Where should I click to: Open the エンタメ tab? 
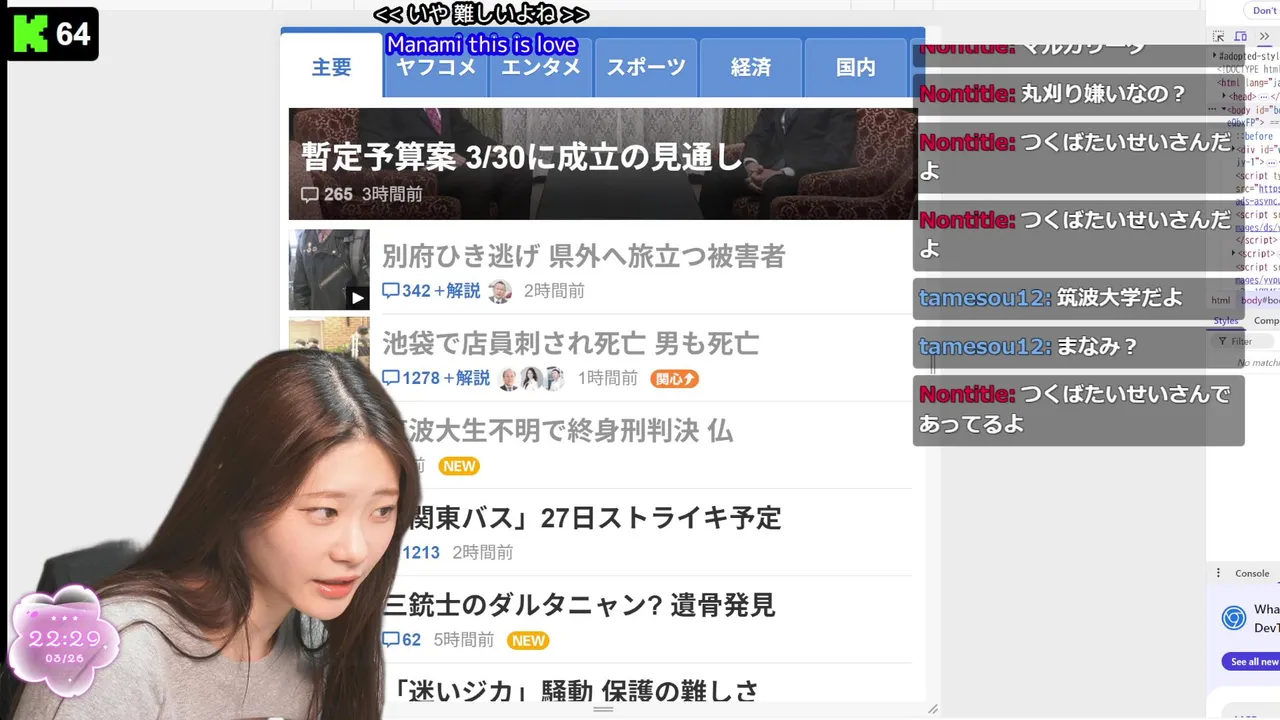tap(541, 67)
